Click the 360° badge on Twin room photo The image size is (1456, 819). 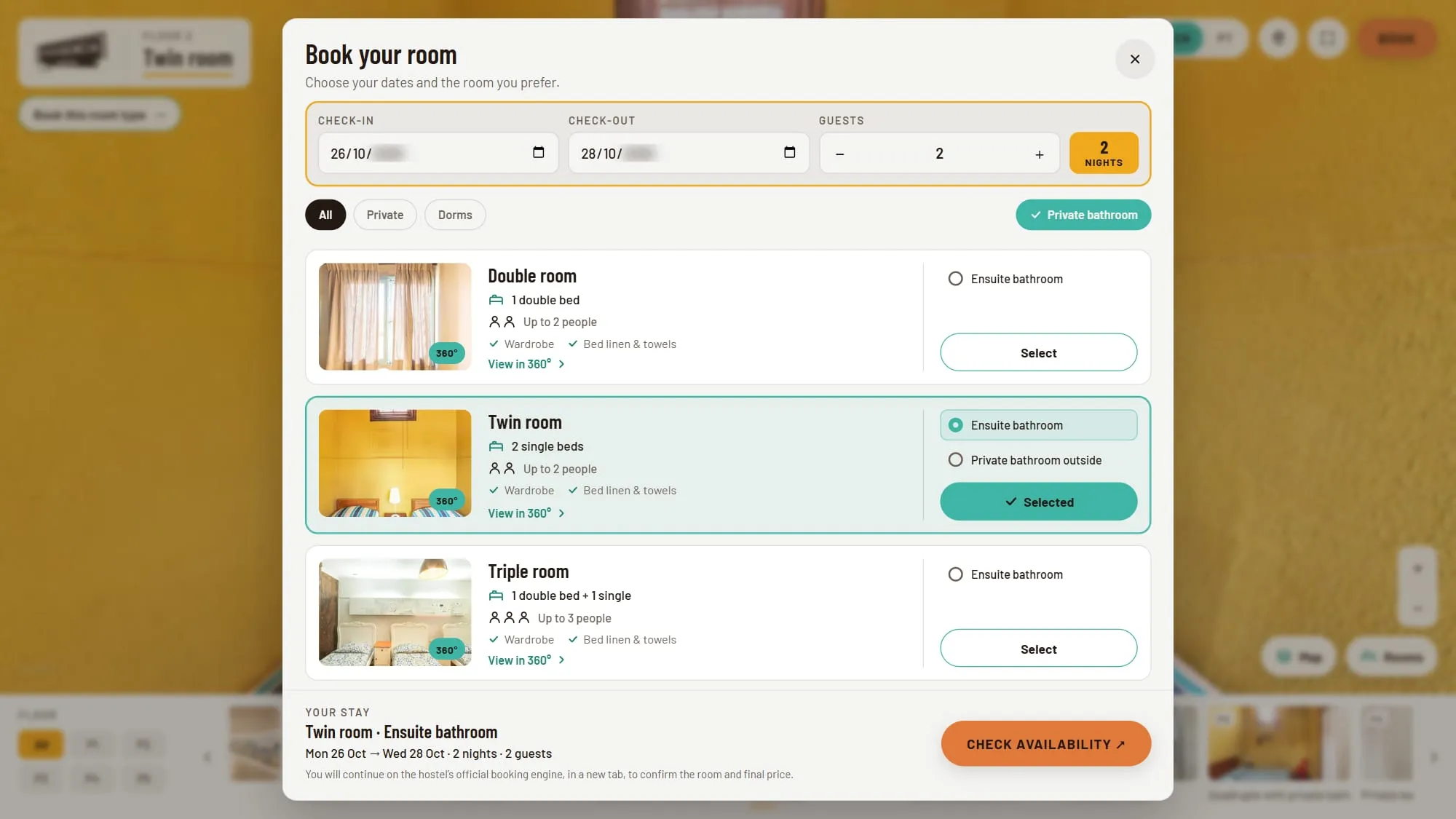coord(446,501)
